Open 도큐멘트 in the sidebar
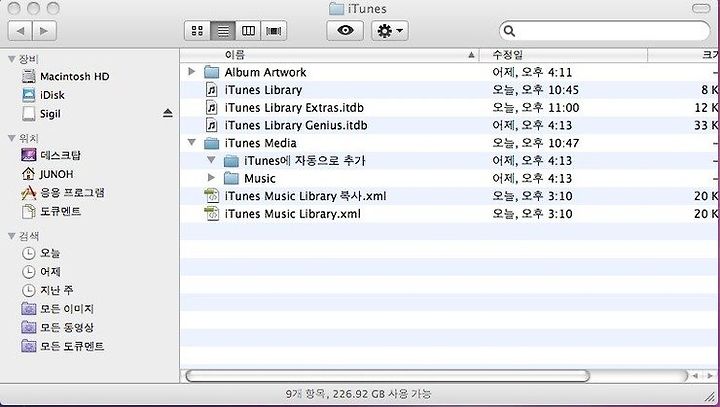 [51, 211]
